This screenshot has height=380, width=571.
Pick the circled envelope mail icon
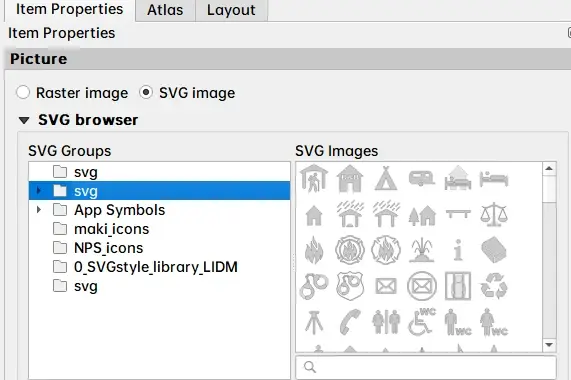click(422, 286)
